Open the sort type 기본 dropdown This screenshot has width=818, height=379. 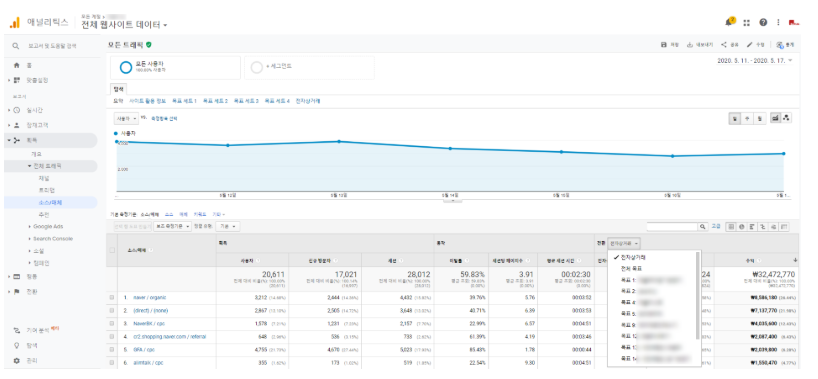coord(227,227)
